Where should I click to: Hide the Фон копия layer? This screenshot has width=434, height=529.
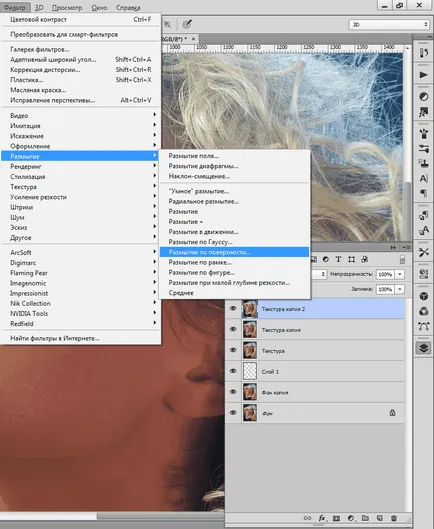233,392
